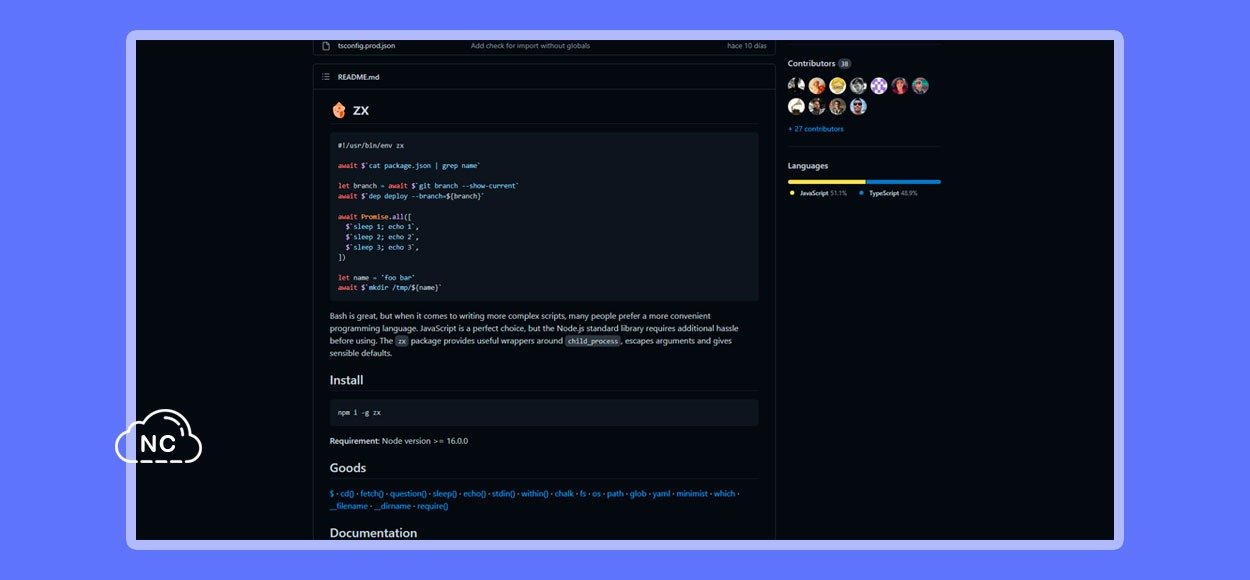Open the yellow round contributor avatar
Screen dimensions: 1250x580
click(x=838, y=86)
